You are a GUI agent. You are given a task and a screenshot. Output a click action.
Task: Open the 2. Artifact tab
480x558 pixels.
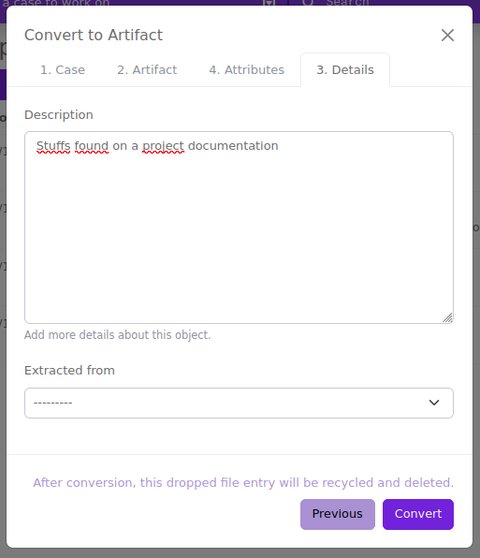coord(147,70)
